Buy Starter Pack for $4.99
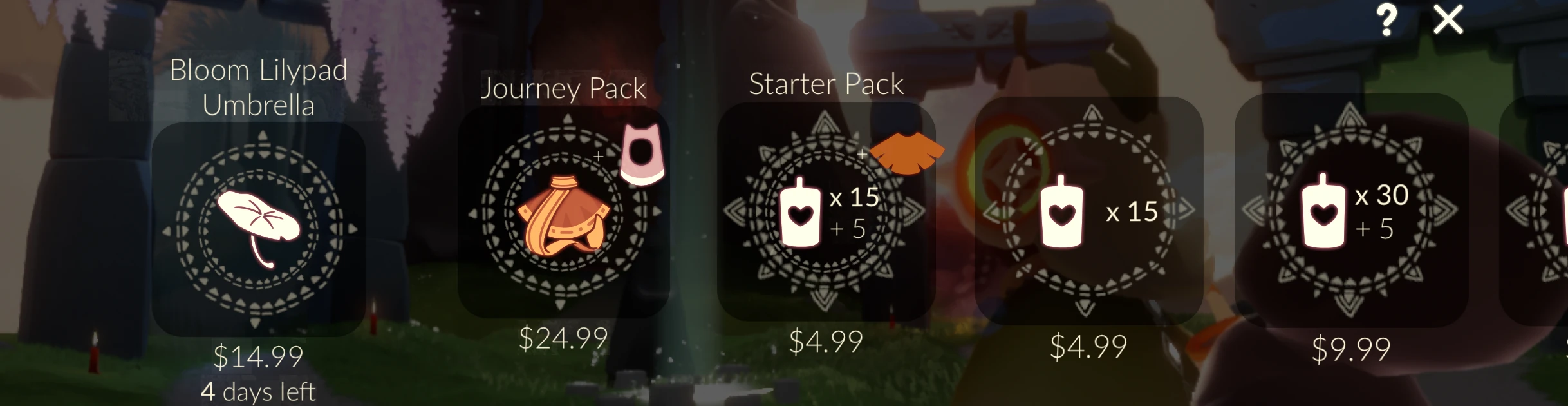 (826, 342)
